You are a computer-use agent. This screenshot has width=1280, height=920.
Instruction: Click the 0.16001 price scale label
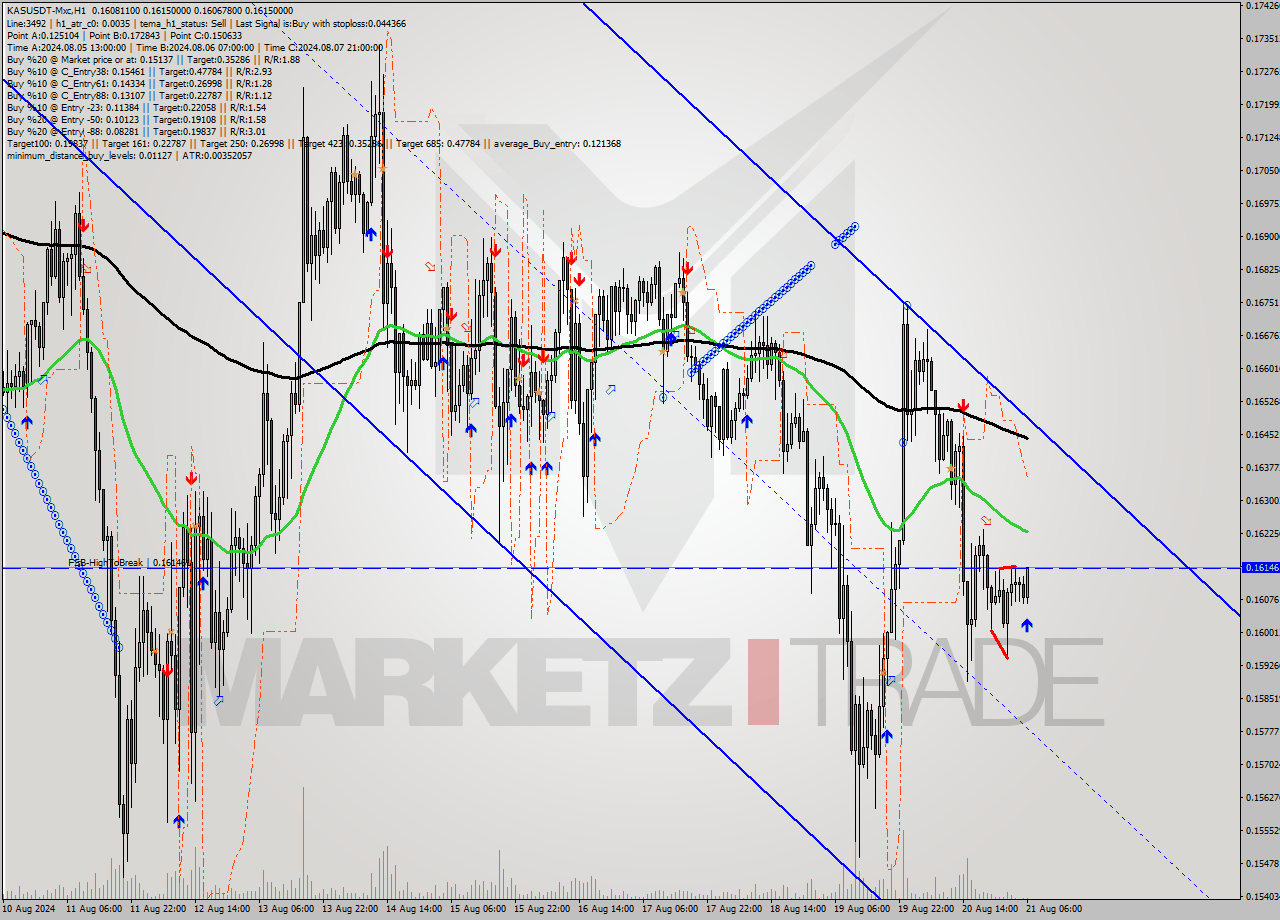click(x=1262, y=632)
